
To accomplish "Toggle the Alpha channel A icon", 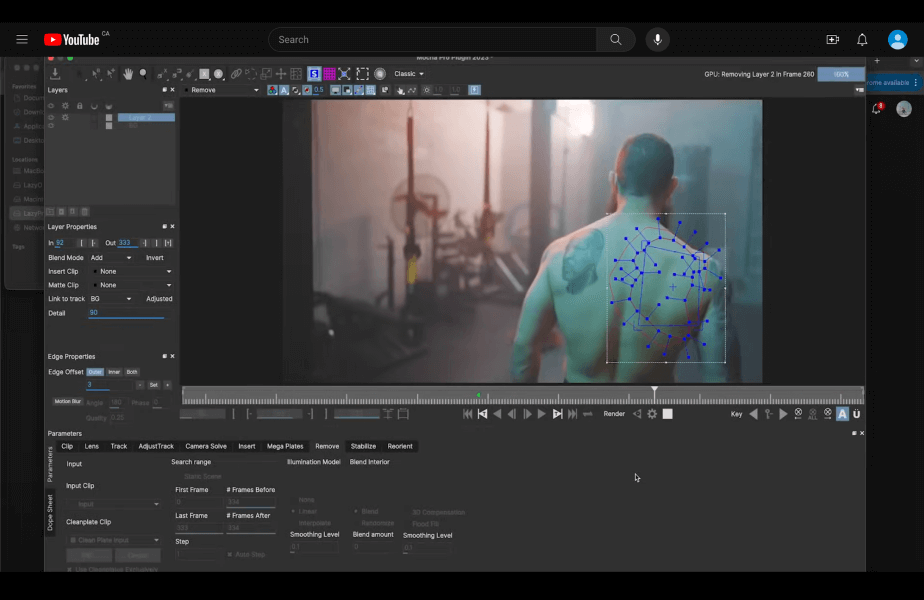I will 284,90.
